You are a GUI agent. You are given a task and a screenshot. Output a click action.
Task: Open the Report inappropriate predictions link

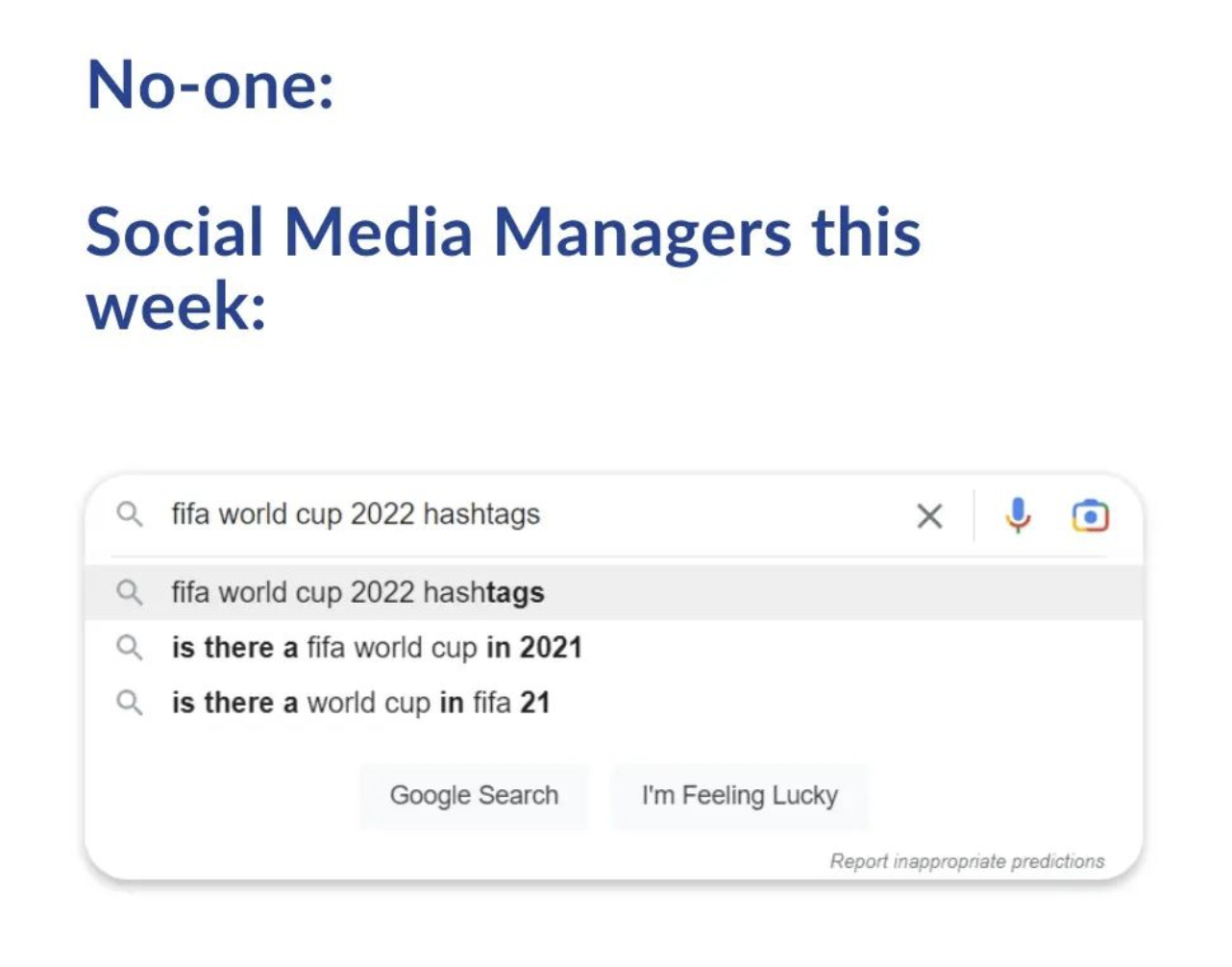click(x=967, y=861)
